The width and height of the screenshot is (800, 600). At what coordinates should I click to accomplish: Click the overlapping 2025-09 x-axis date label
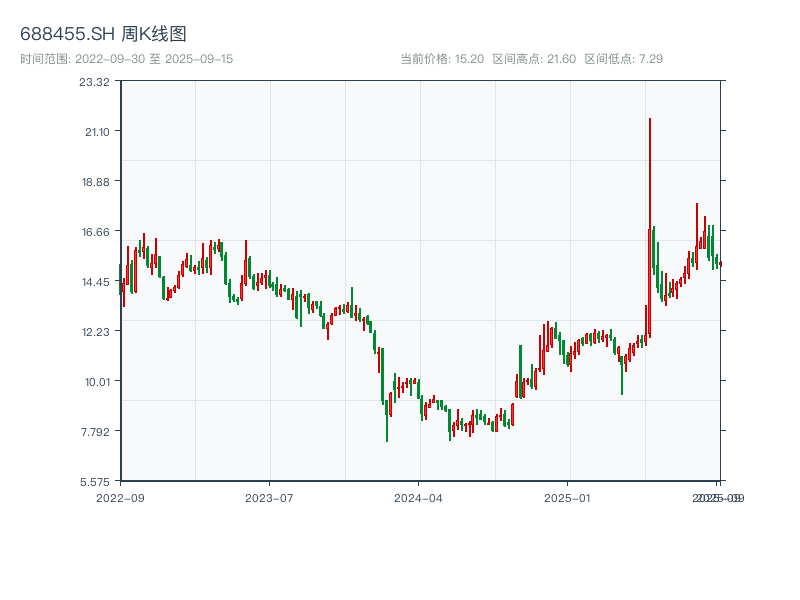tap(719, 497)
